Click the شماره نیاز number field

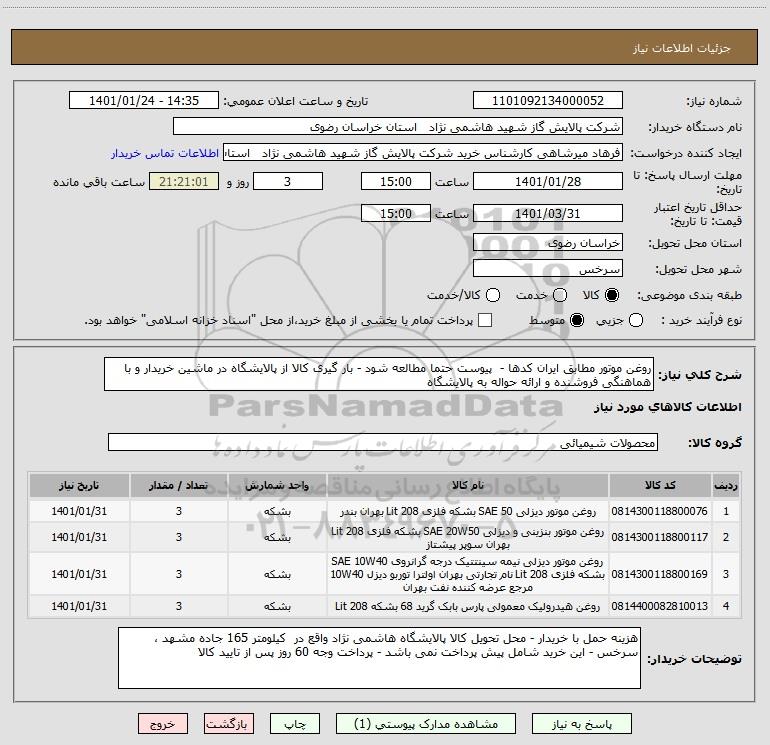click(x=547, y=101)
